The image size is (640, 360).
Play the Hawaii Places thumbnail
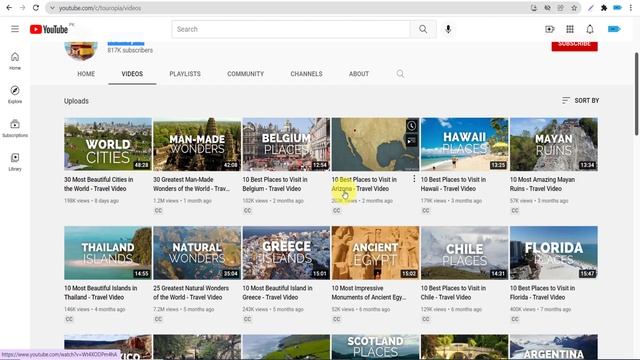464,144
